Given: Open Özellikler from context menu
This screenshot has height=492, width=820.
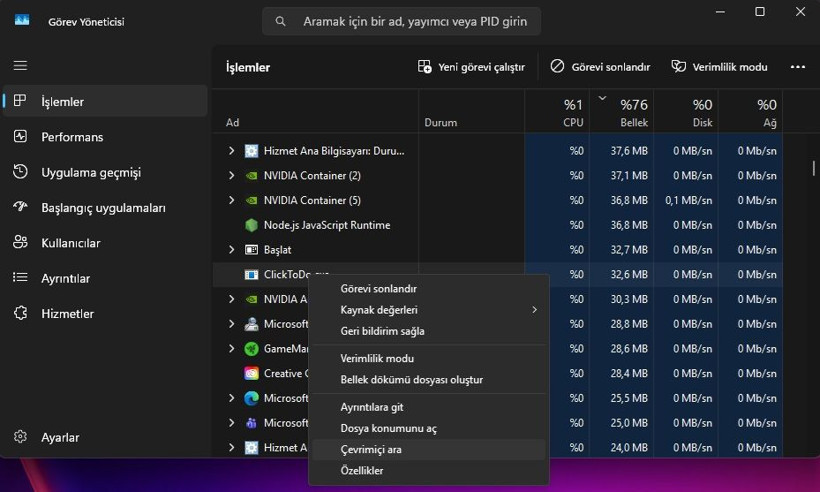Looking at the screenshot, I should point(429,471).
